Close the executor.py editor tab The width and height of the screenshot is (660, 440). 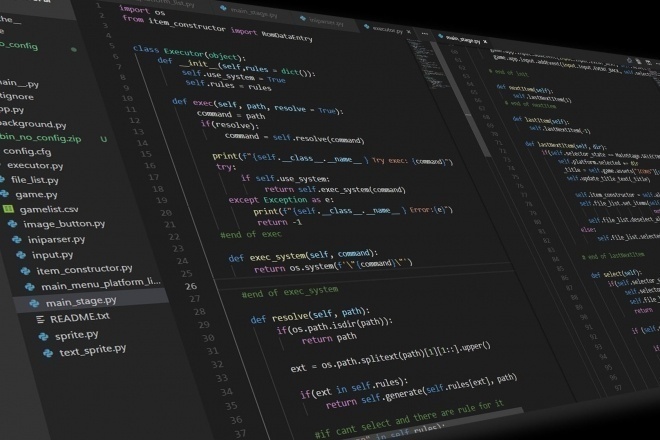[x=409, y=32]
